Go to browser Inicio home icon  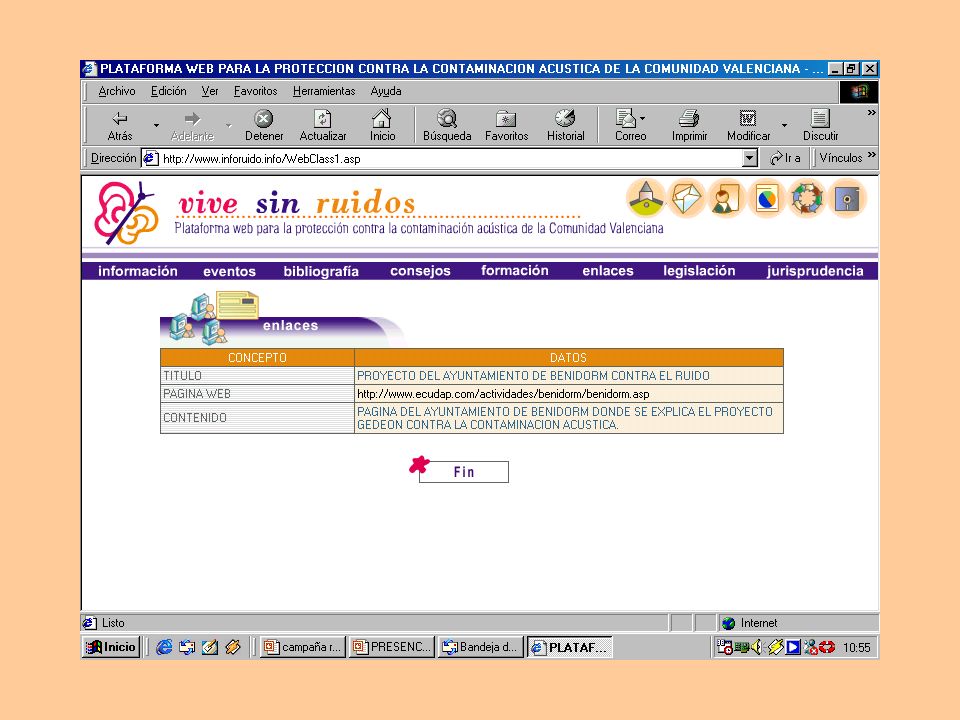click(x=382, y=118)
